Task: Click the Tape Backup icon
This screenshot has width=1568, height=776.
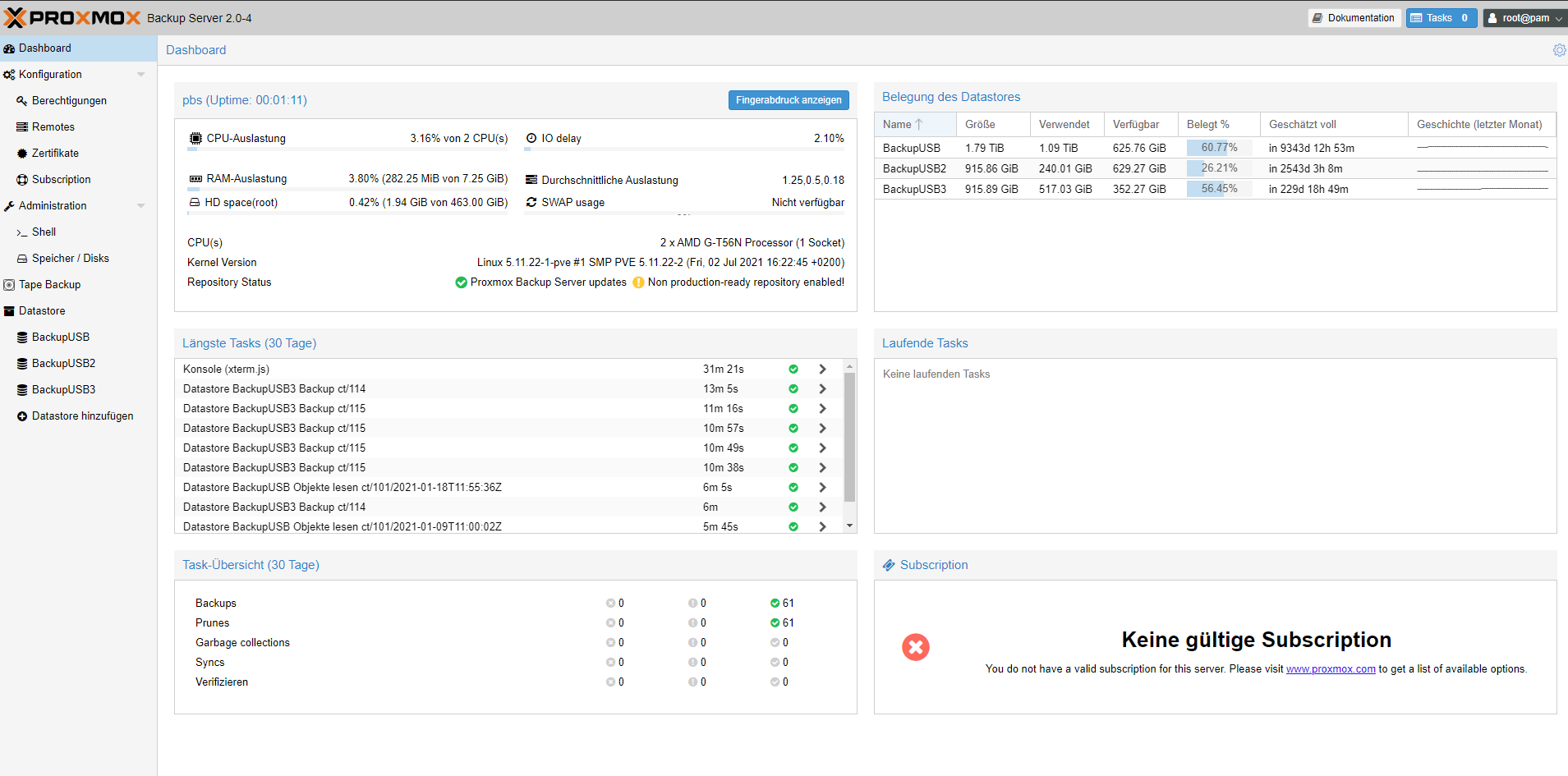Action: point(9,285)
